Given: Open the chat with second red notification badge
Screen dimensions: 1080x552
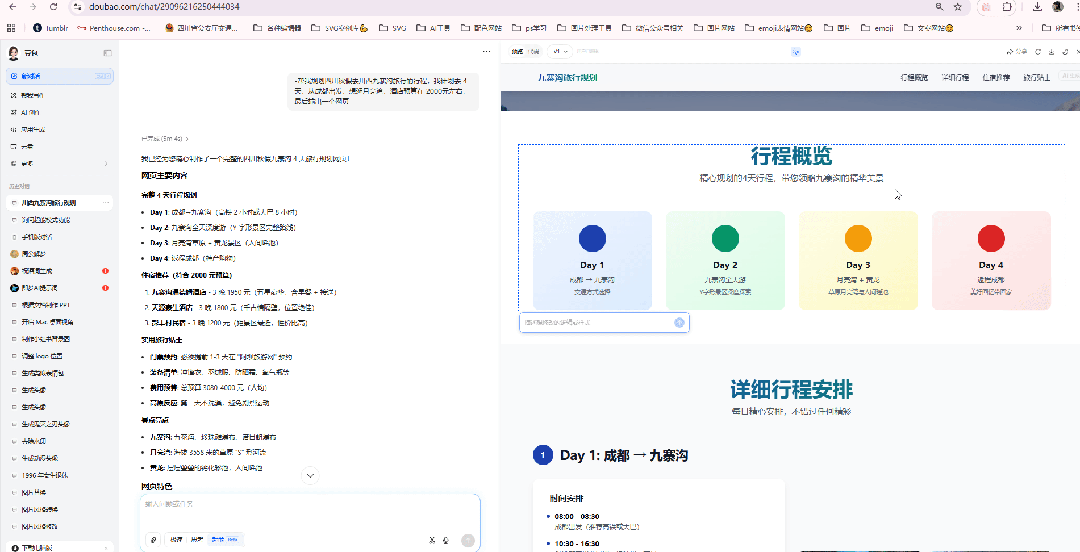Looking at the screenshot, I should [59, 288].
